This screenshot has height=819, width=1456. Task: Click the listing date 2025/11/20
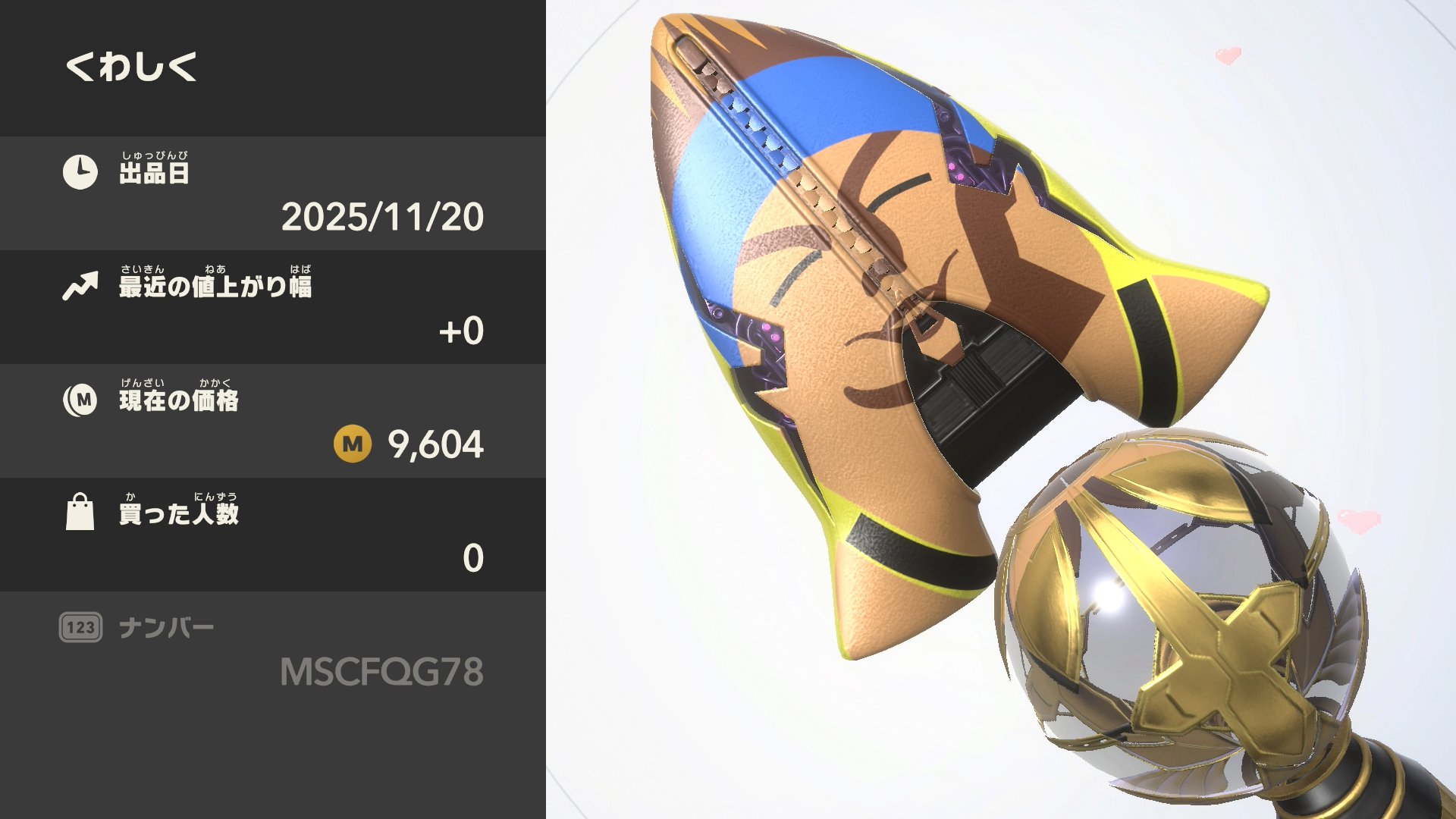pyautogui.click(x=382, y=217)
